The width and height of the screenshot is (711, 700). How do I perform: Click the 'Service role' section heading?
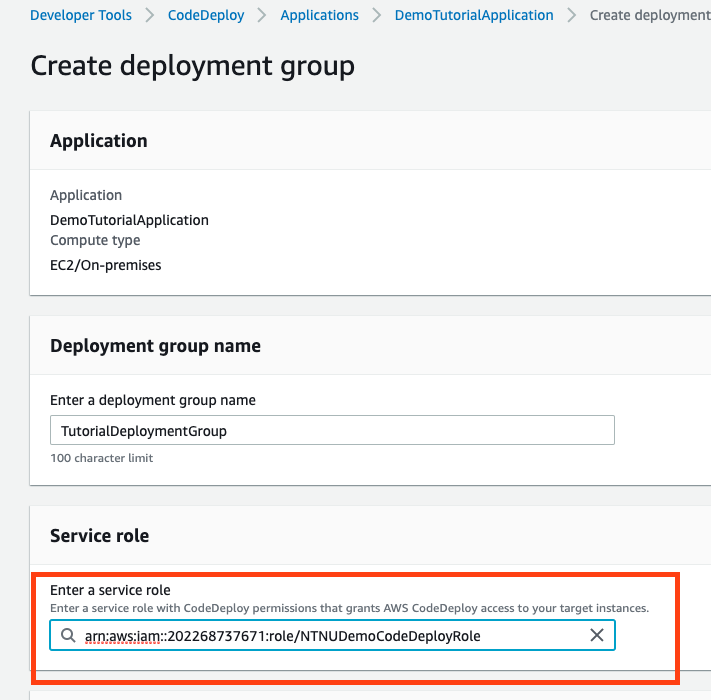click(x=99, y=536)
